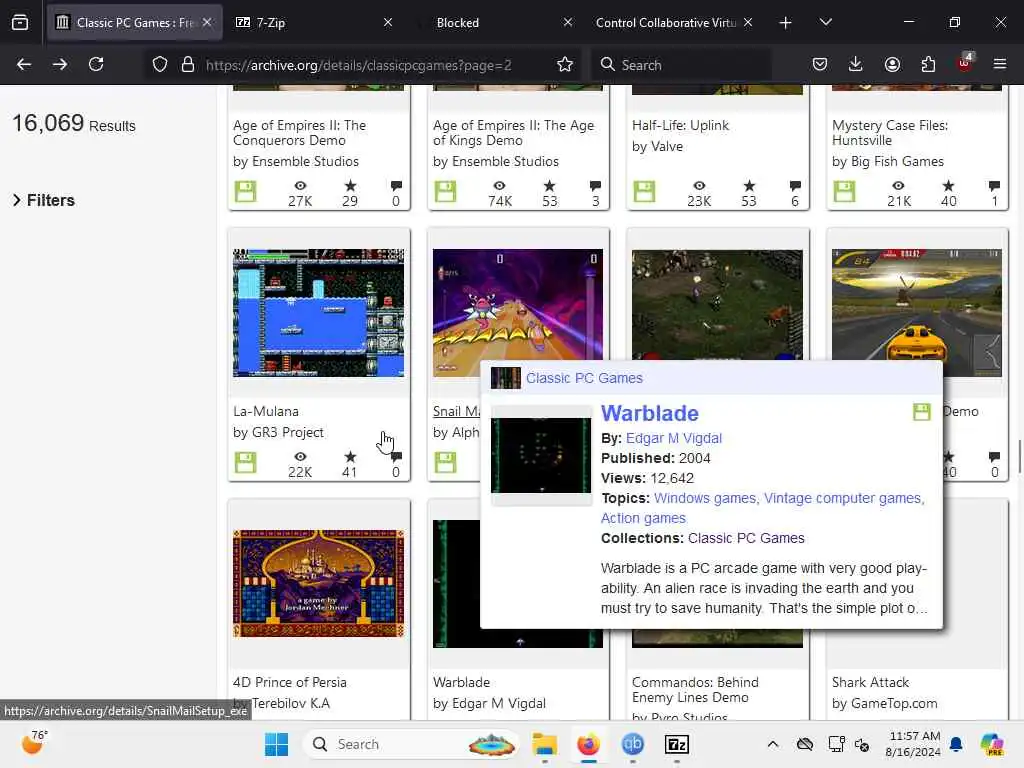Click the favorites star on Mystery Case Files card
The width and height of the screenshot is (1024, 768).
(948, 186)
